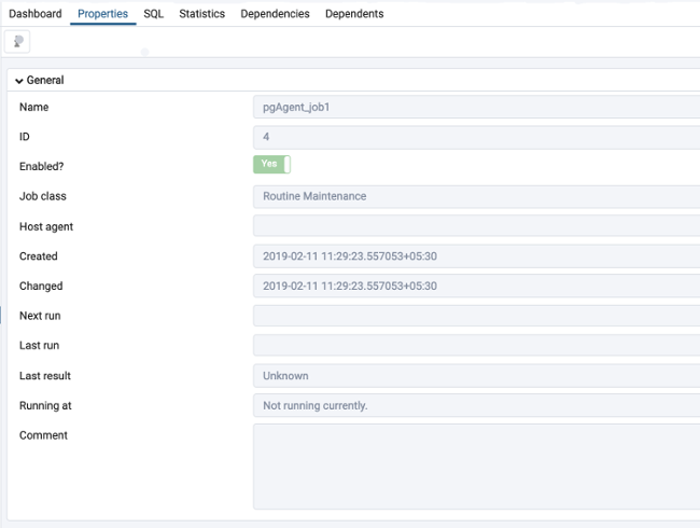
Task: Collapse the General section chevron
Action: (x=19, y=81)
